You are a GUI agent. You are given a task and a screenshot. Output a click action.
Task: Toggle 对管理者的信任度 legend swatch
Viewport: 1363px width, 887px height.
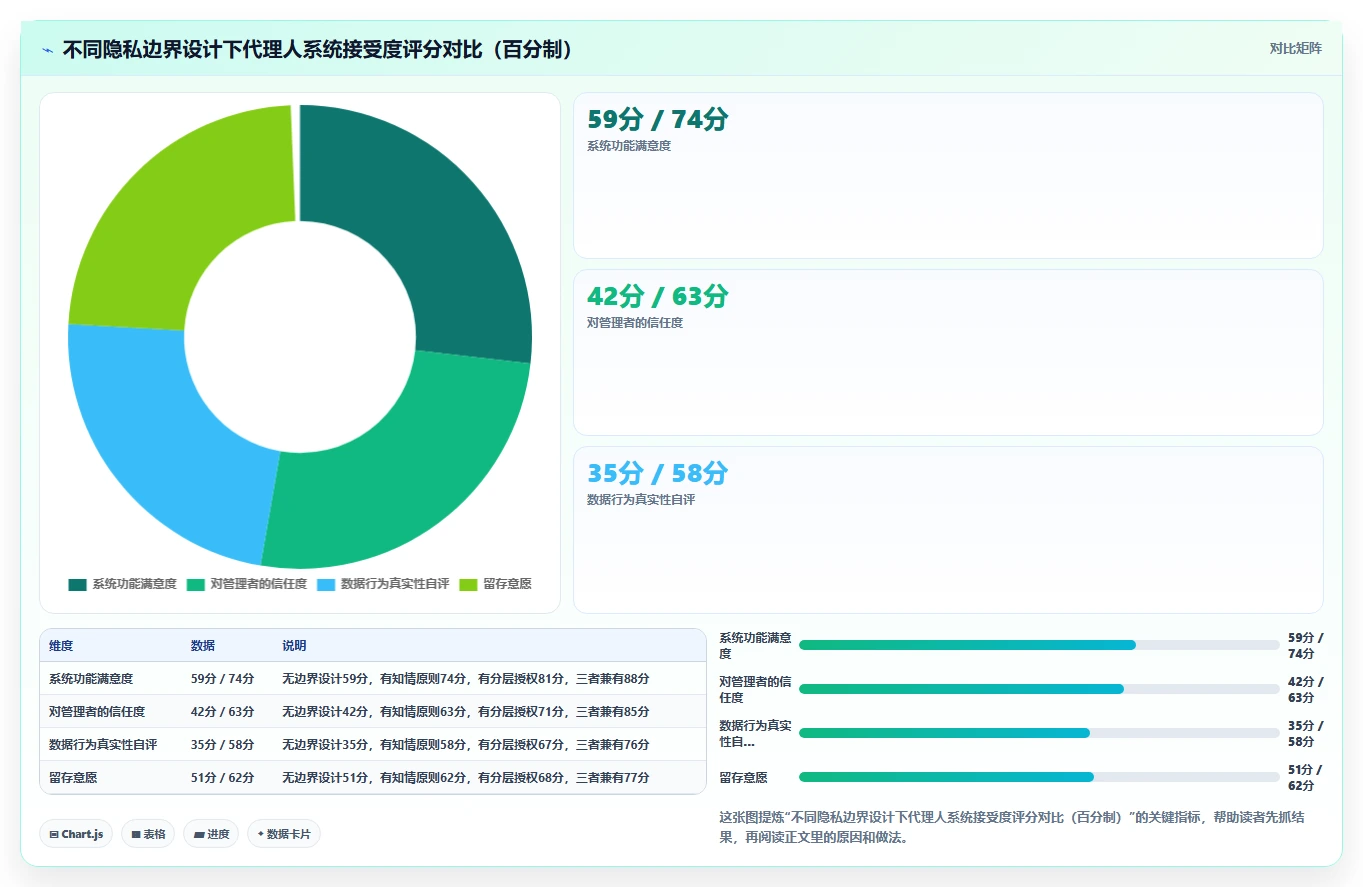point(195,584)
